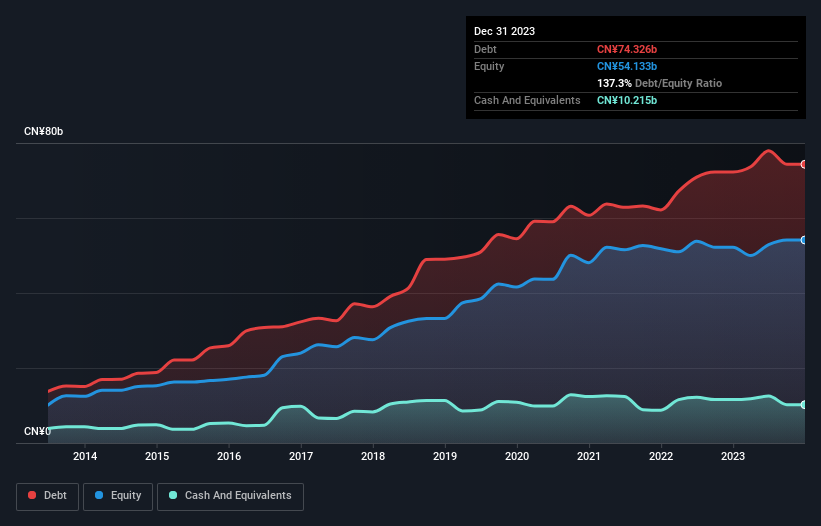Click the 2019 x-axis label
821x526 pixels.
(x=445, y=456)
